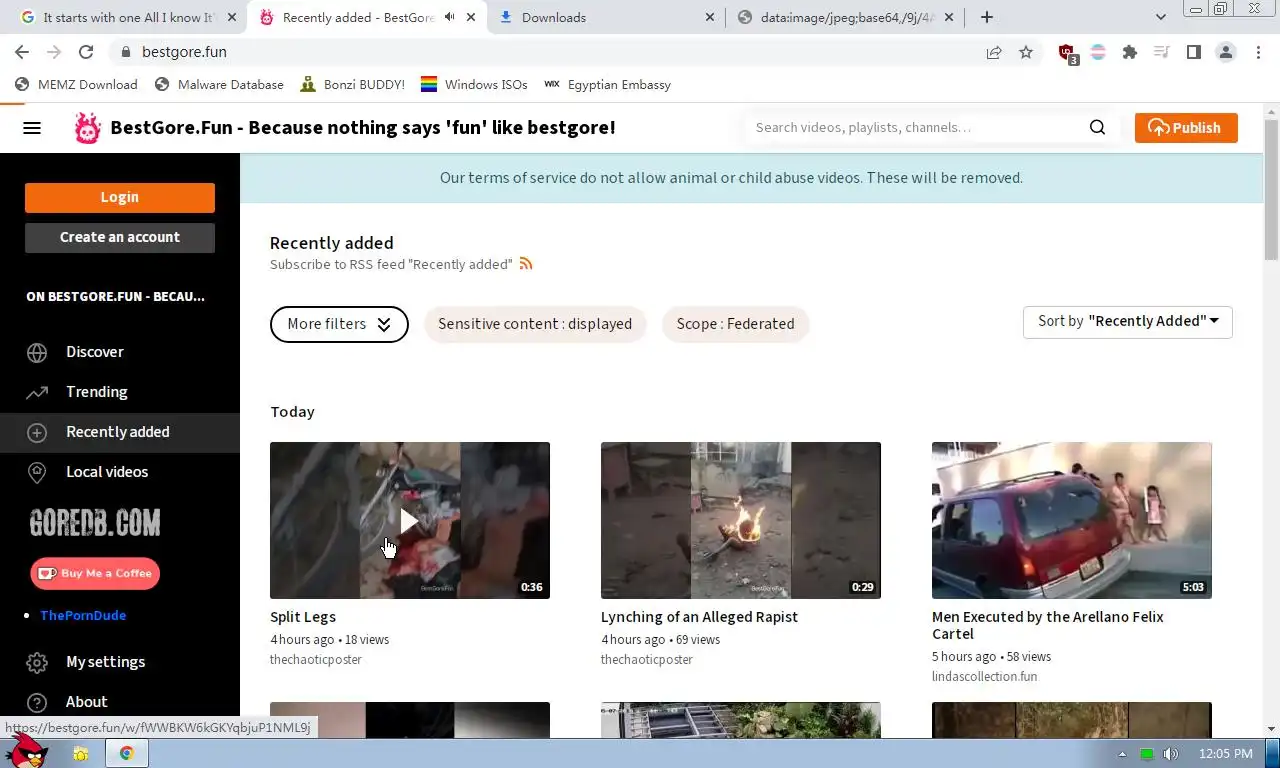Image resolution: width=1280 pixels, height=768 pixels.
Task: Switch to the Downloads tab
Action: click(606, 17)
